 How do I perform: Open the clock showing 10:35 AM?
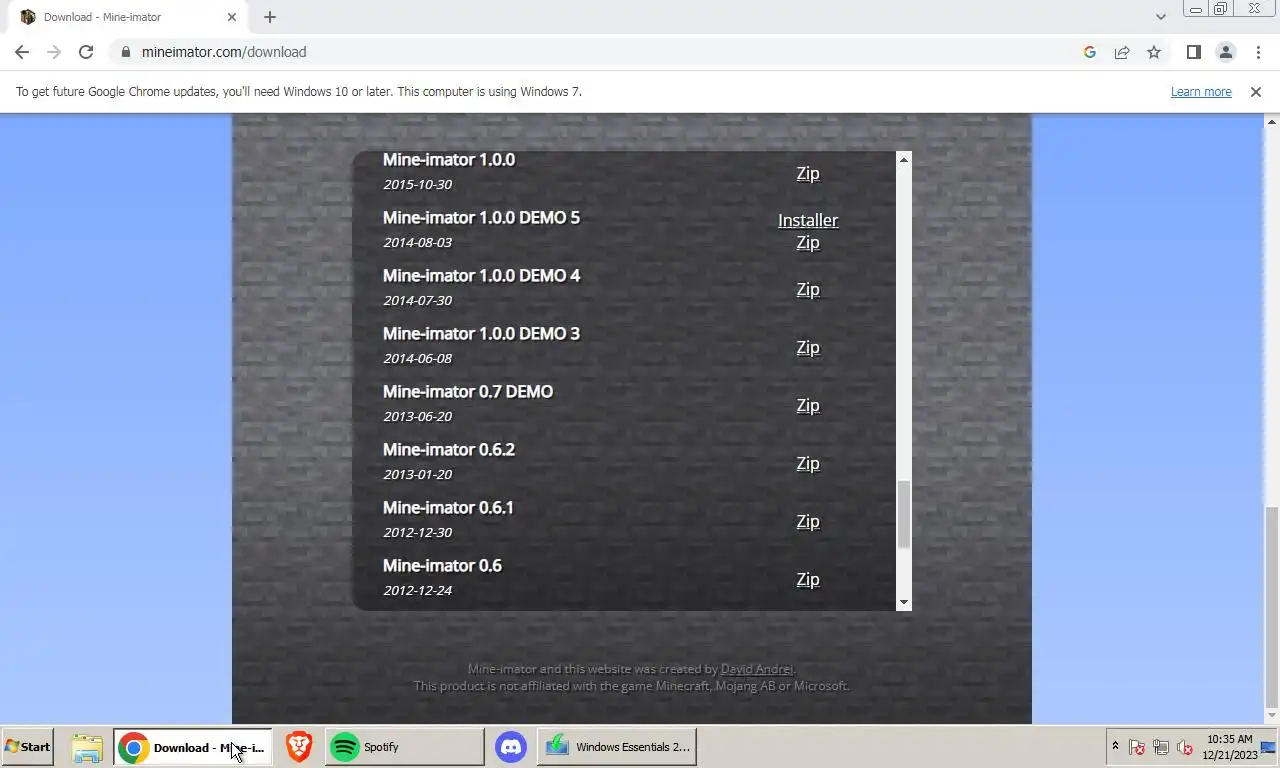click(x=1230, y=747)
